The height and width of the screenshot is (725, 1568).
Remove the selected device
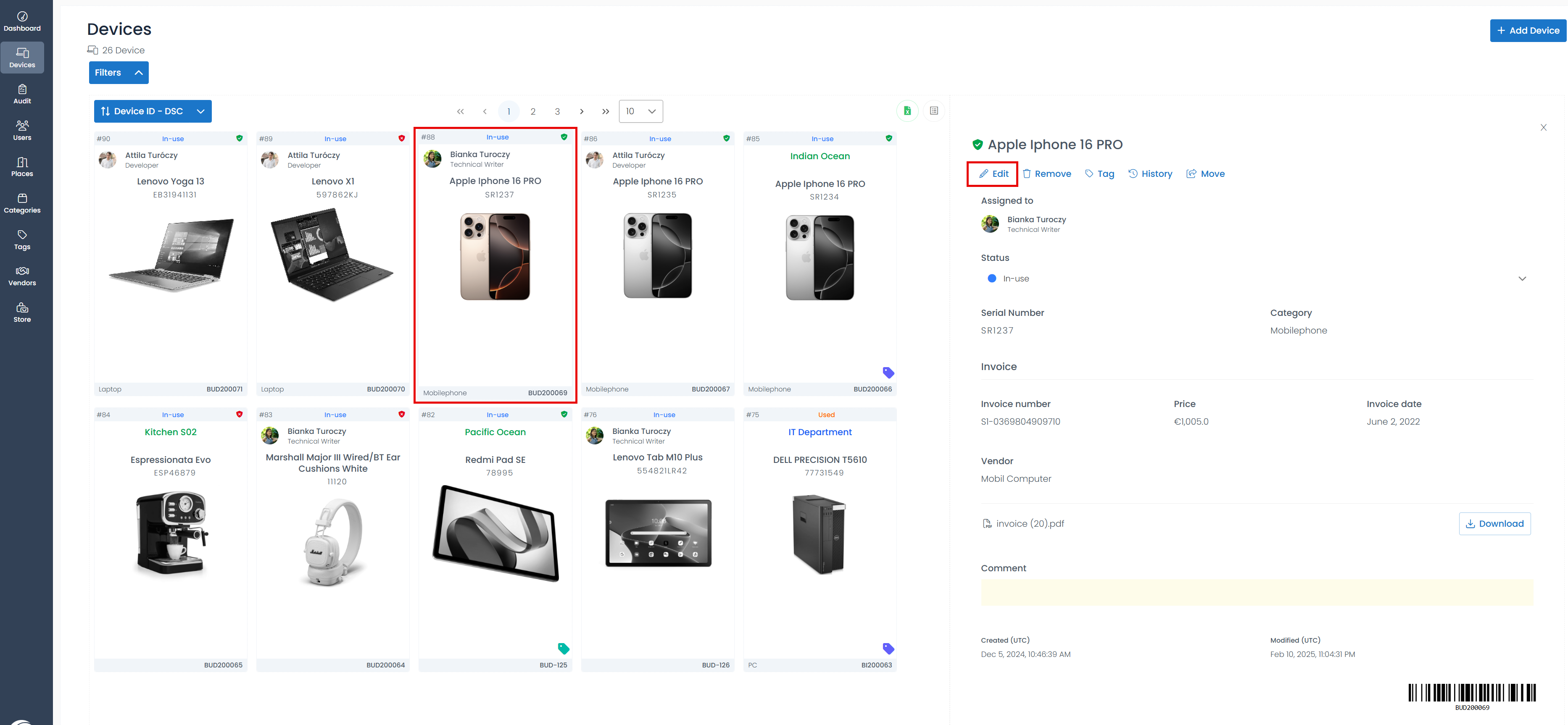point(1046,174)
